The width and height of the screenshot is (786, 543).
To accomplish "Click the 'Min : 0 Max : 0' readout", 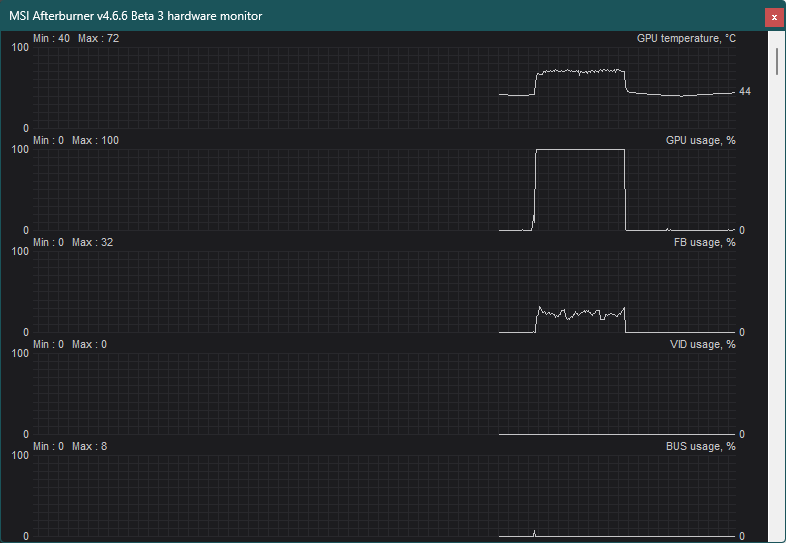I will coord(70,344).
